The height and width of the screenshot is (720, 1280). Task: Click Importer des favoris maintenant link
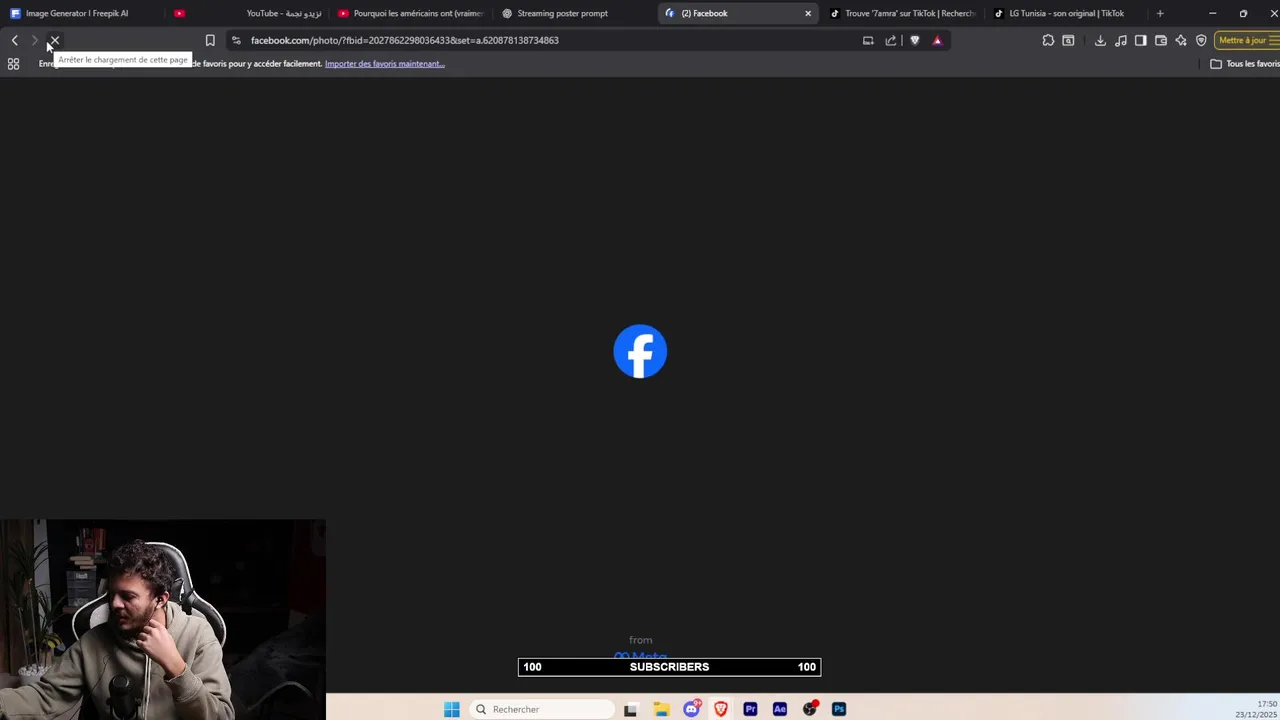point(385,63)
